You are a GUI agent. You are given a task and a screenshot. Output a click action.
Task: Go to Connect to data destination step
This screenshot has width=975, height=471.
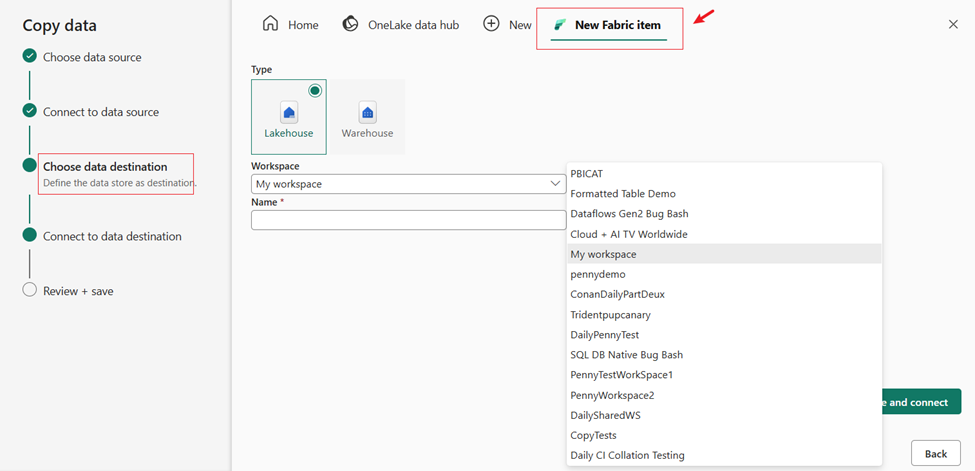pos(112,236)
